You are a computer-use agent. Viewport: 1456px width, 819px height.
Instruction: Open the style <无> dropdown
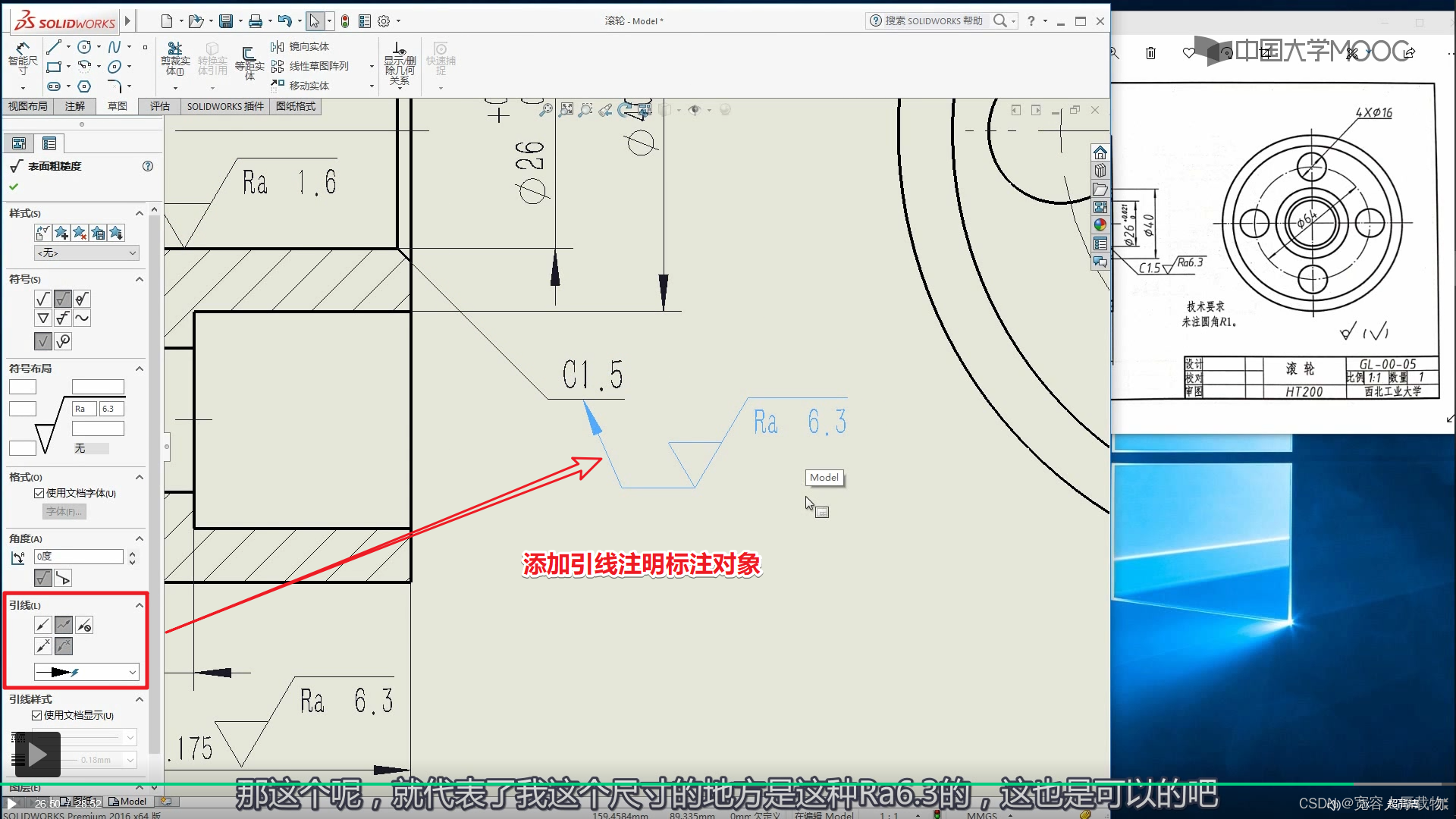(x=86, y=253)
